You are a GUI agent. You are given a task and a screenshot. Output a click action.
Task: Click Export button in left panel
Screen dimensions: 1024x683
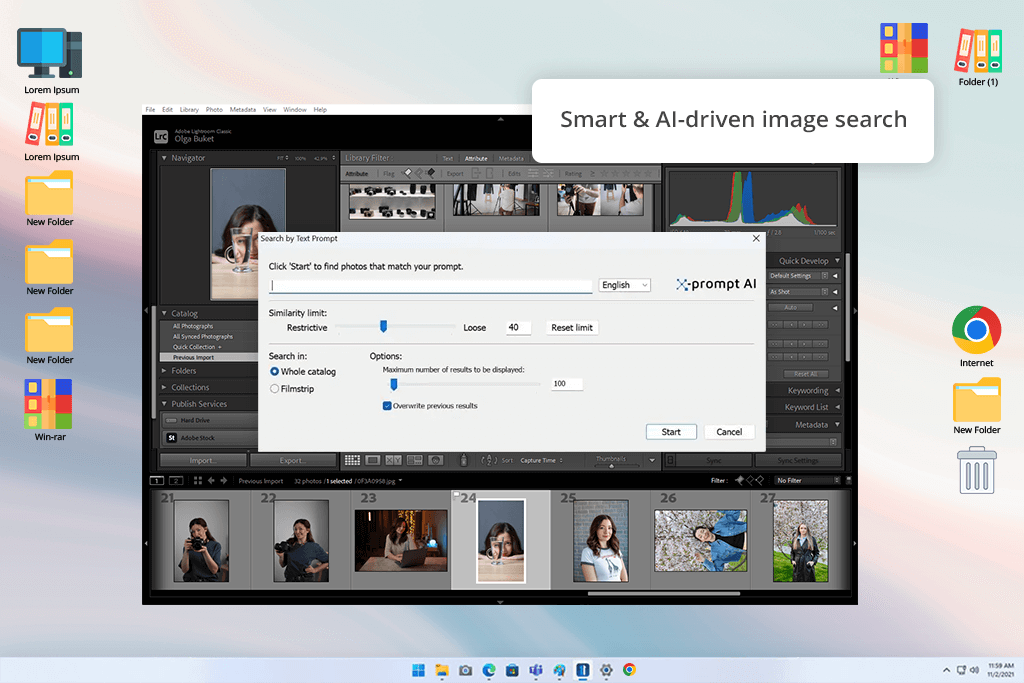click(293, 460)
